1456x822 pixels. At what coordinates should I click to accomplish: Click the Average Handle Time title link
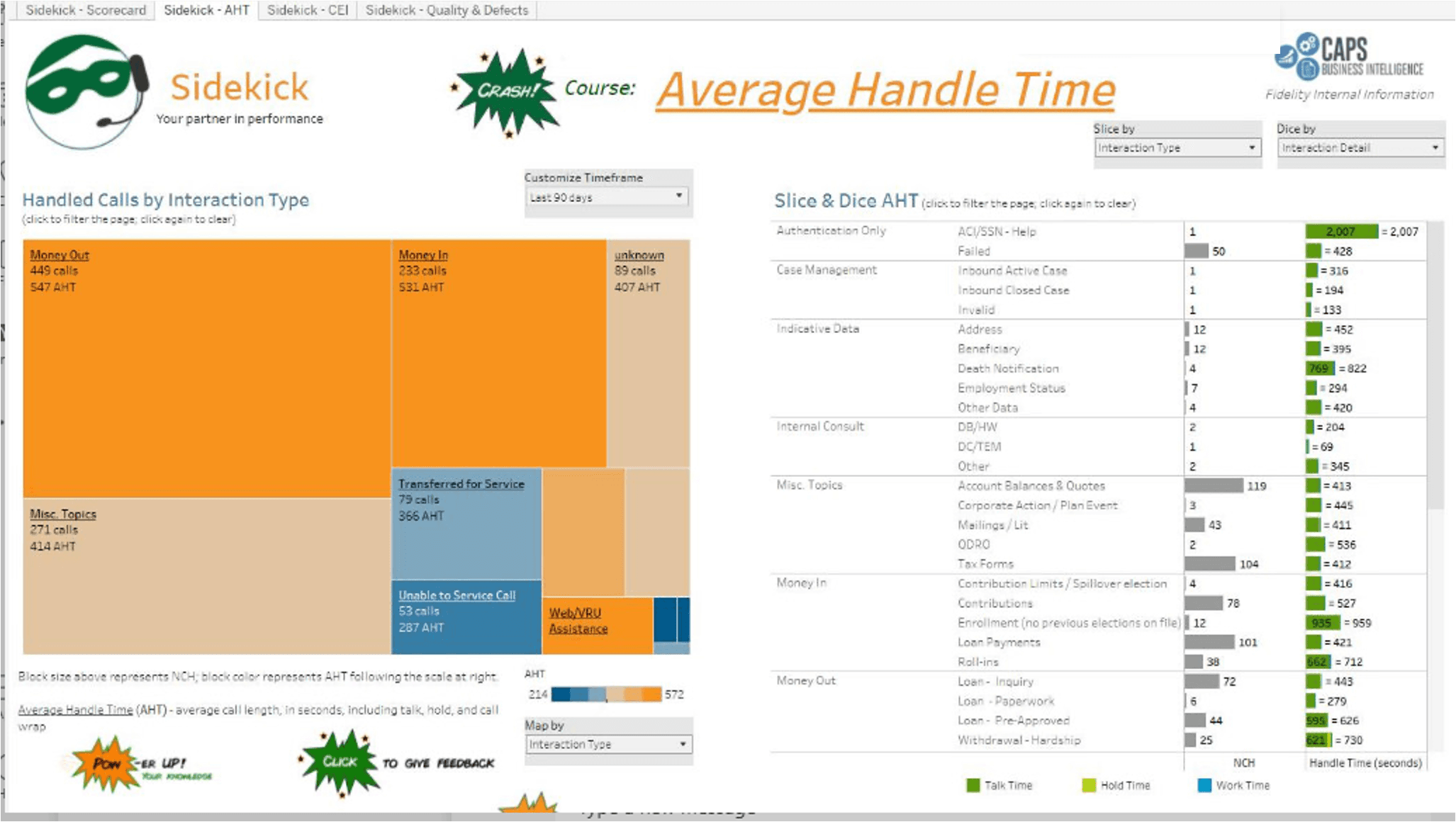pyautogui.click(x=885, y=89)
